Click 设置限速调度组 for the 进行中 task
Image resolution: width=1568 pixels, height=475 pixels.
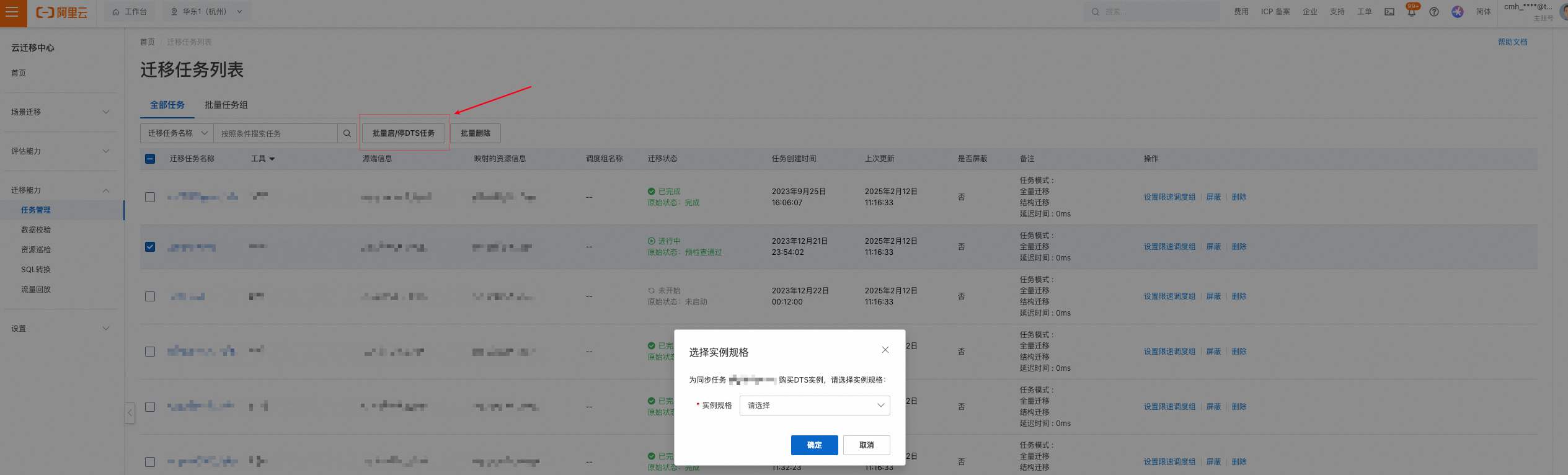[1170, 247]
